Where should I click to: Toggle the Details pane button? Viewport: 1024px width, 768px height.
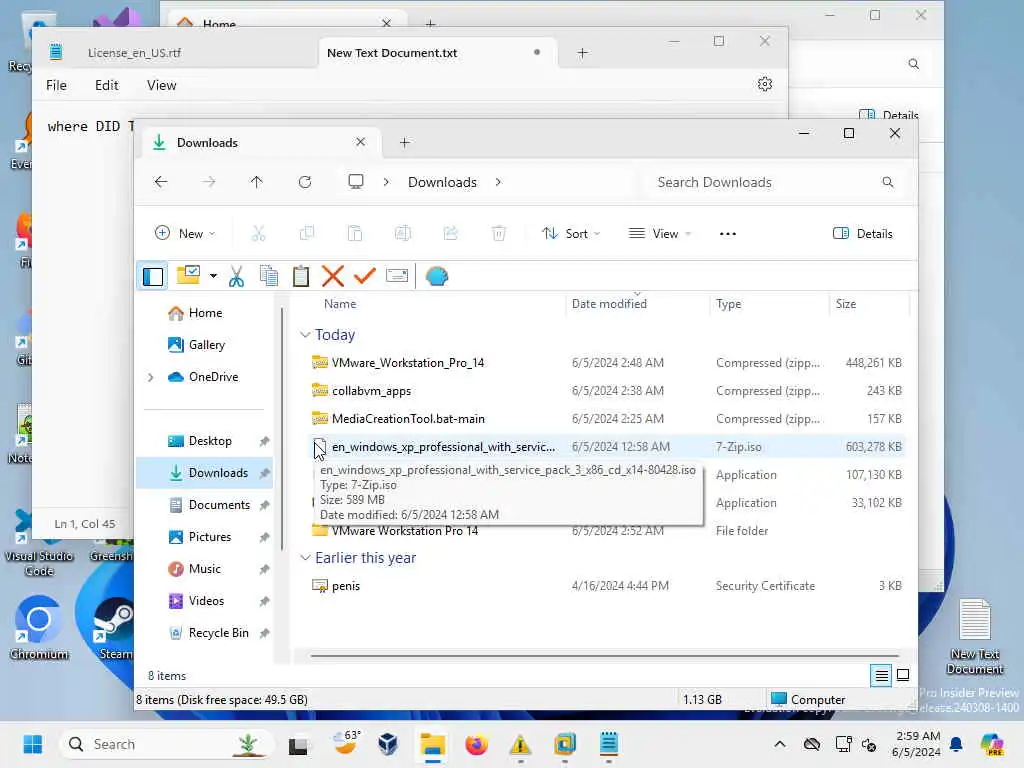(x=863, y=233)
